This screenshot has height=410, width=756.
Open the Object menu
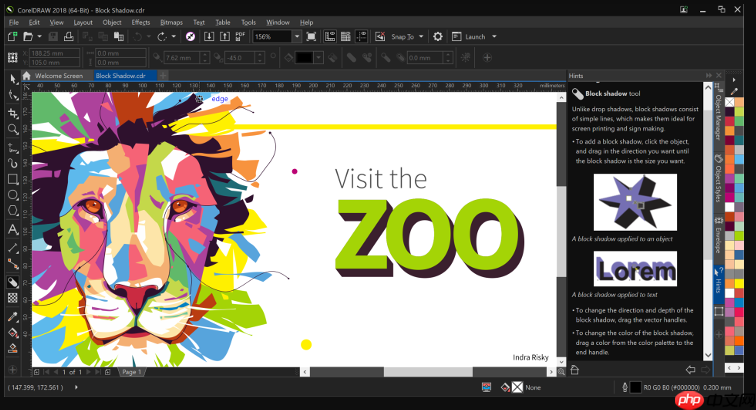point(112,22)
